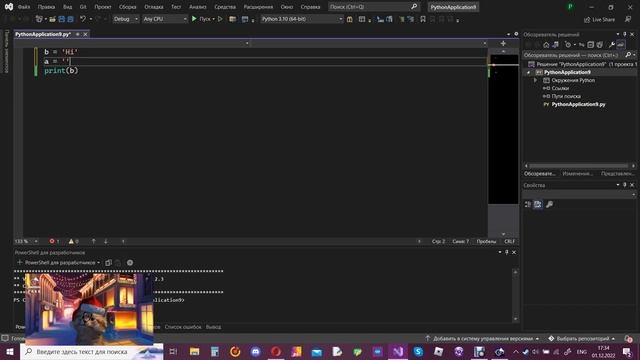Open feedback icon beside Live Share

click(x=628, y=19)
